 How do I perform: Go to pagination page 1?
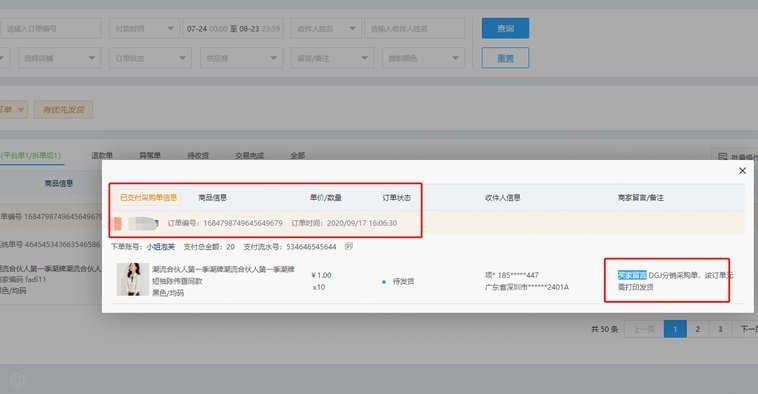click(675, 329)
